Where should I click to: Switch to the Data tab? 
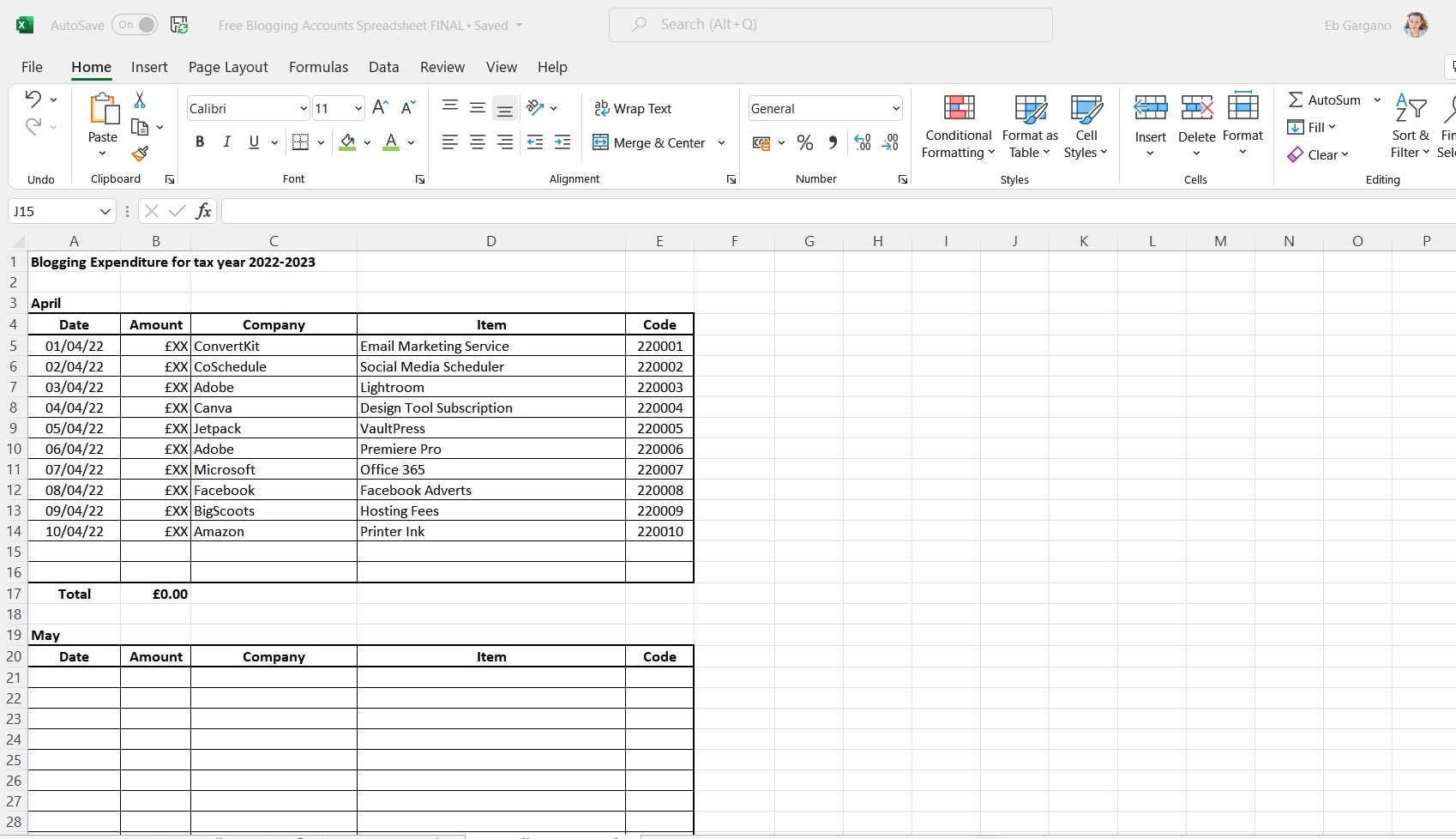pos(384,67)
